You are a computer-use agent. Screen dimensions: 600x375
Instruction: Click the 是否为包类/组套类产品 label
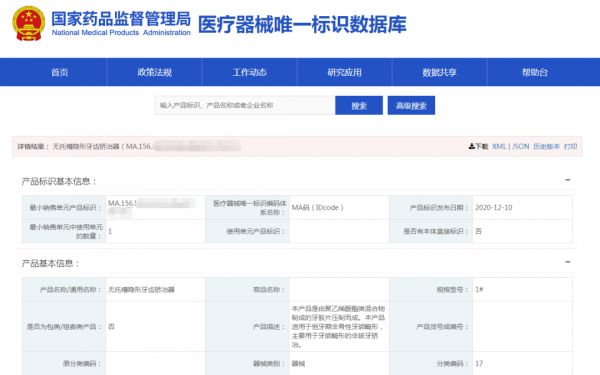pos(64,326)
